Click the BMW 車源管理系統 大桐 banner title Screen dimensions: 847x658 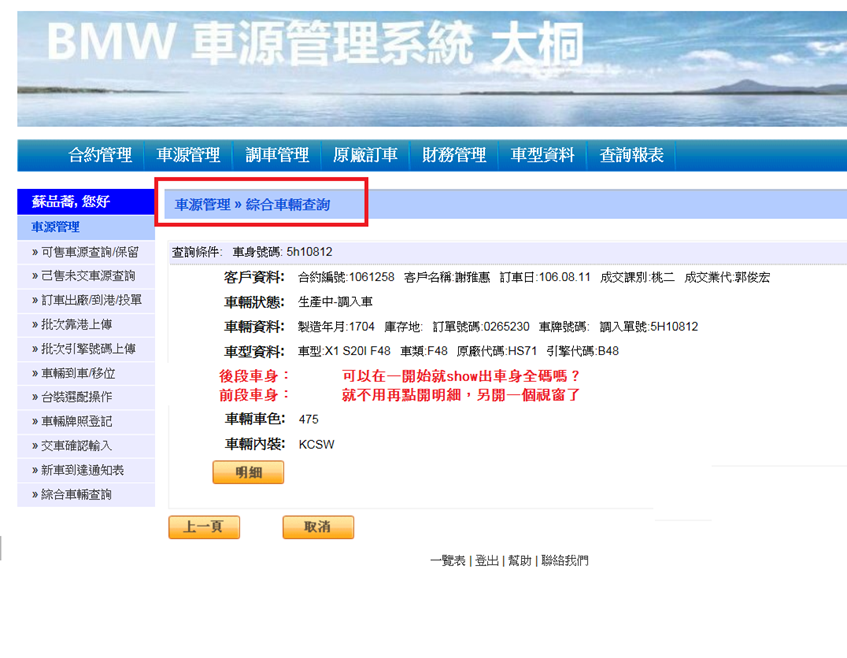315,42
